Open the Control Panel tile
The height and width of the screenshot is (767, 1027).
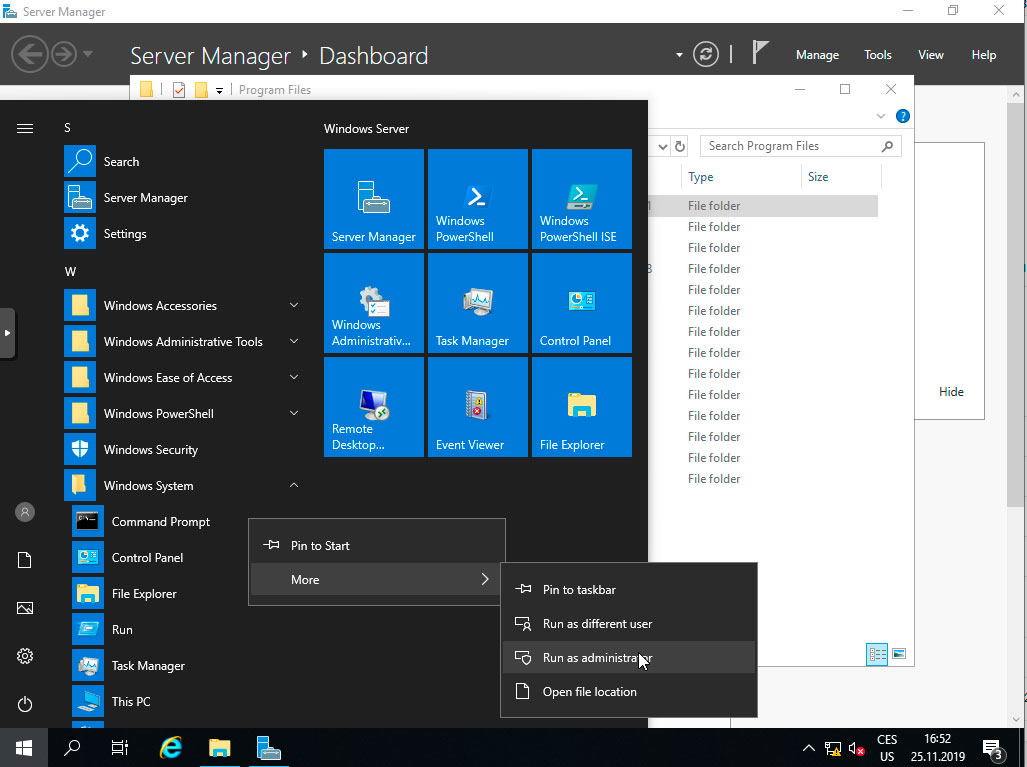pos(581,303)
